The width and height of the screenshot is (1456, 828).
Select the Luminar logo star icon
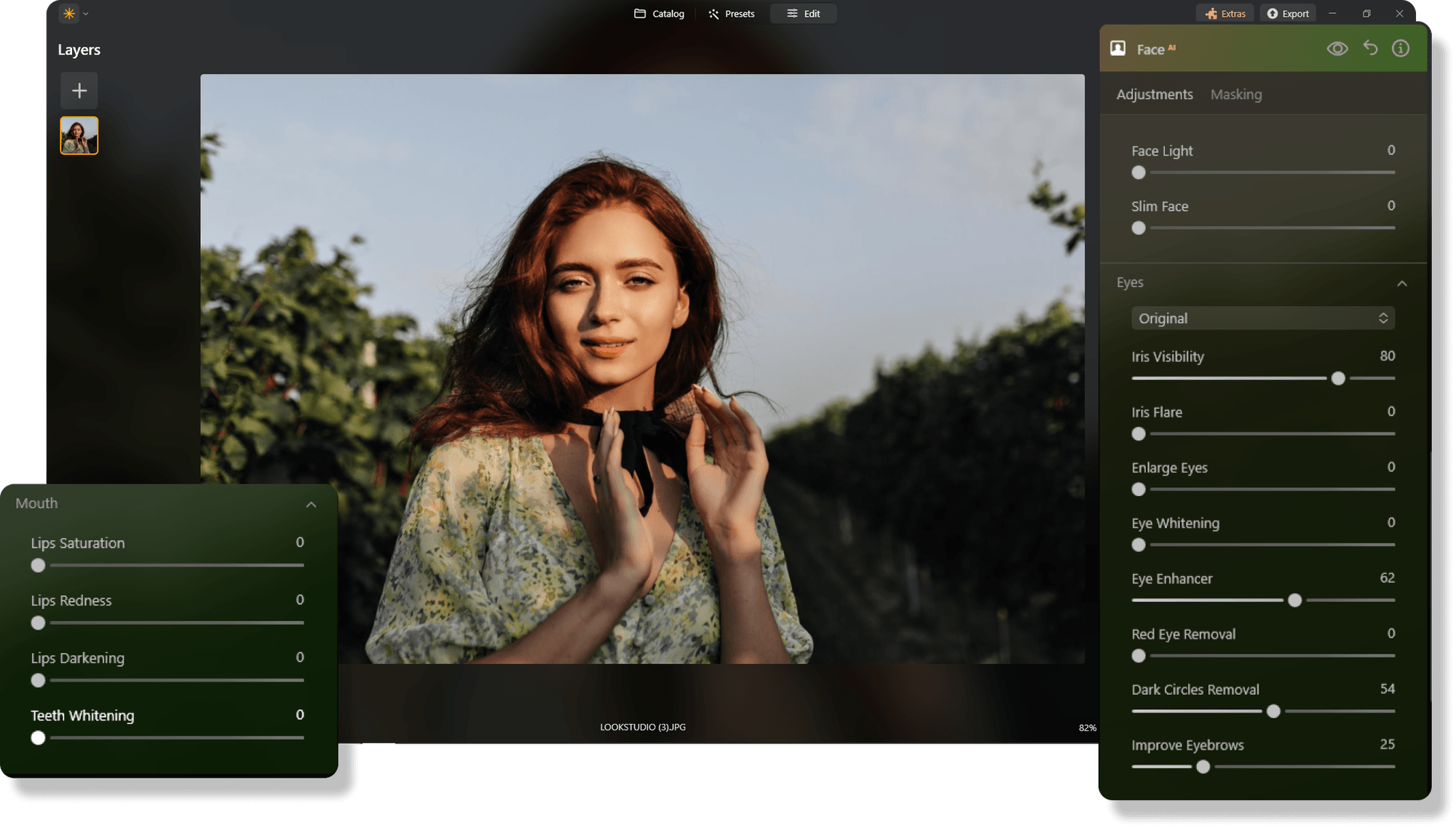[x=68, y=13]
